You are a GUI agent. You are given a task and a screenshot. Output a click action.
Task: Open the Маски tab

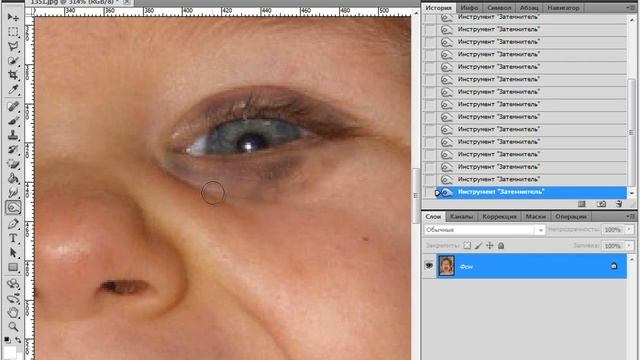pyautogui.click(x=536, y=216)
